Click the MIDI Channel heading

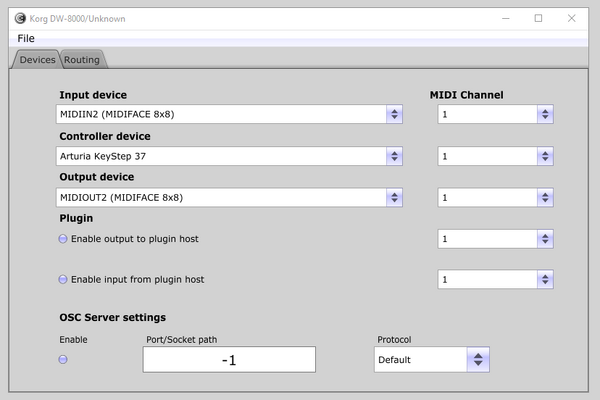466,95
